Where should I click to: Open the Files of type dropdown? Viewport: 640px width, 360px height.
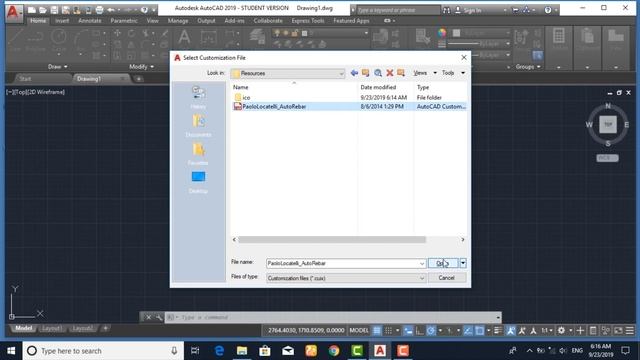pos(346,278)
